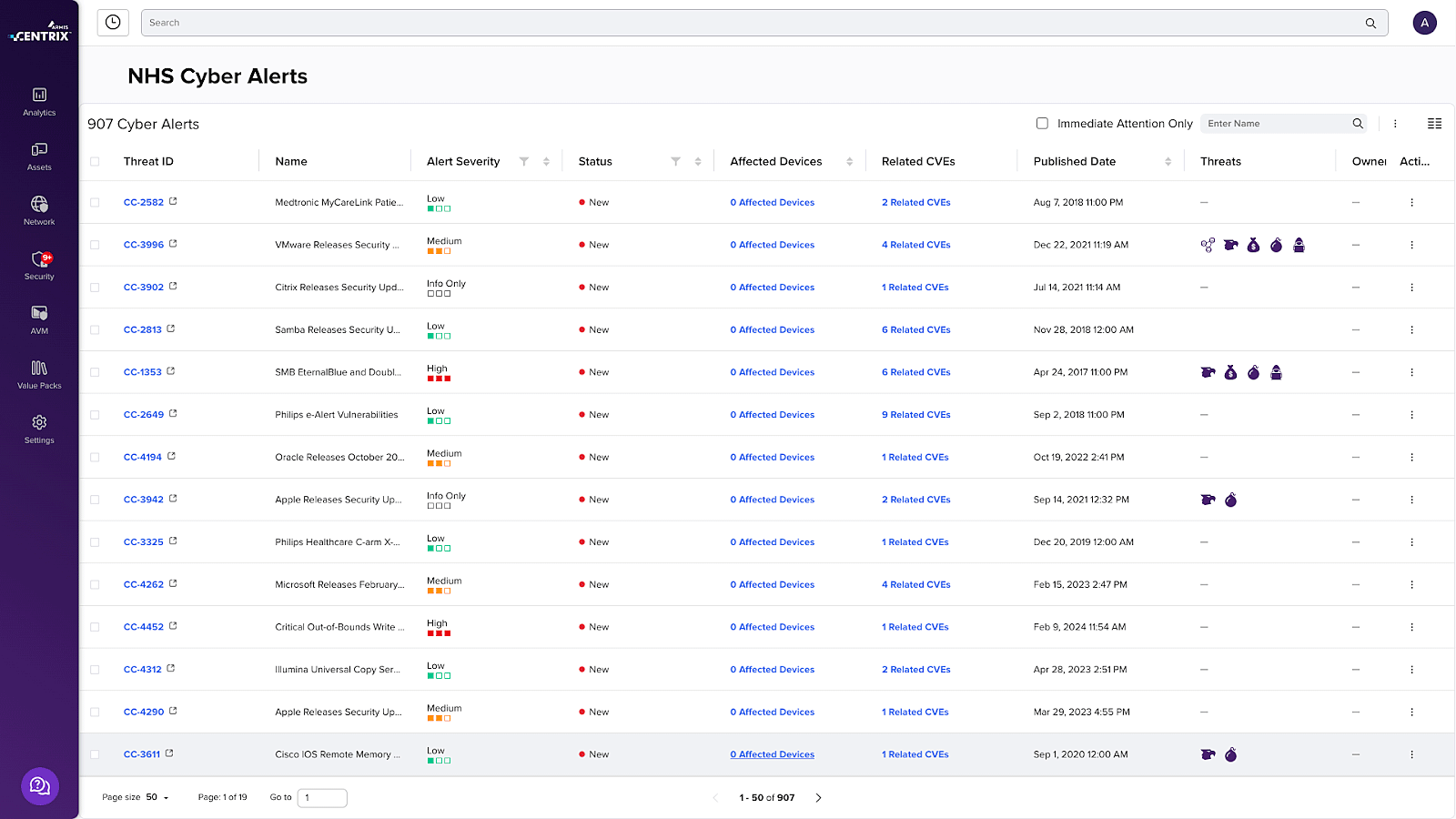
Task: Click the Enter Name filter field
Action: [1283, 124]
